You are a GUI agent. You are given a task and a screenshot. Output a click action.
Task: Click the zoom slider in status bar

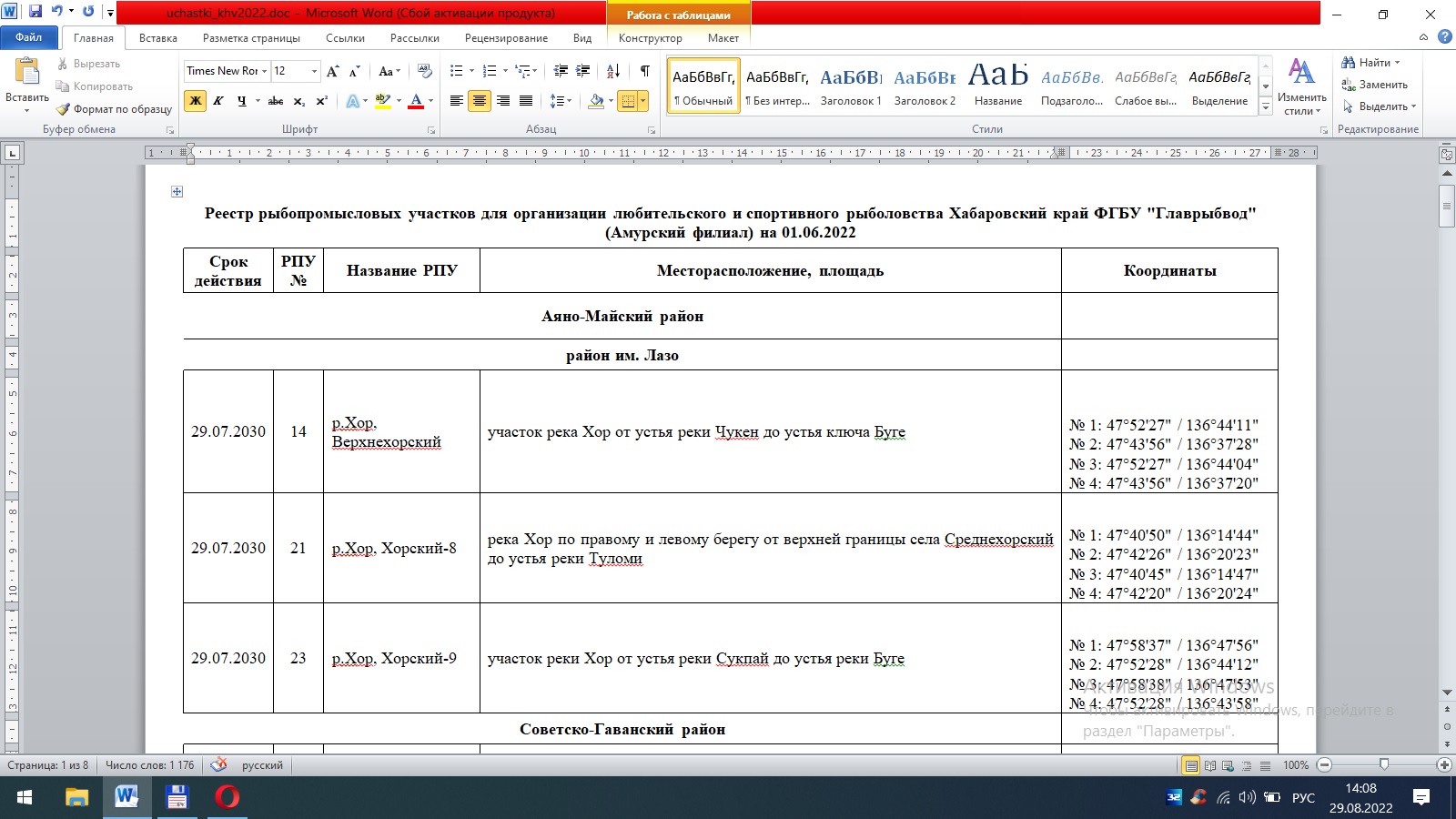1384,765
